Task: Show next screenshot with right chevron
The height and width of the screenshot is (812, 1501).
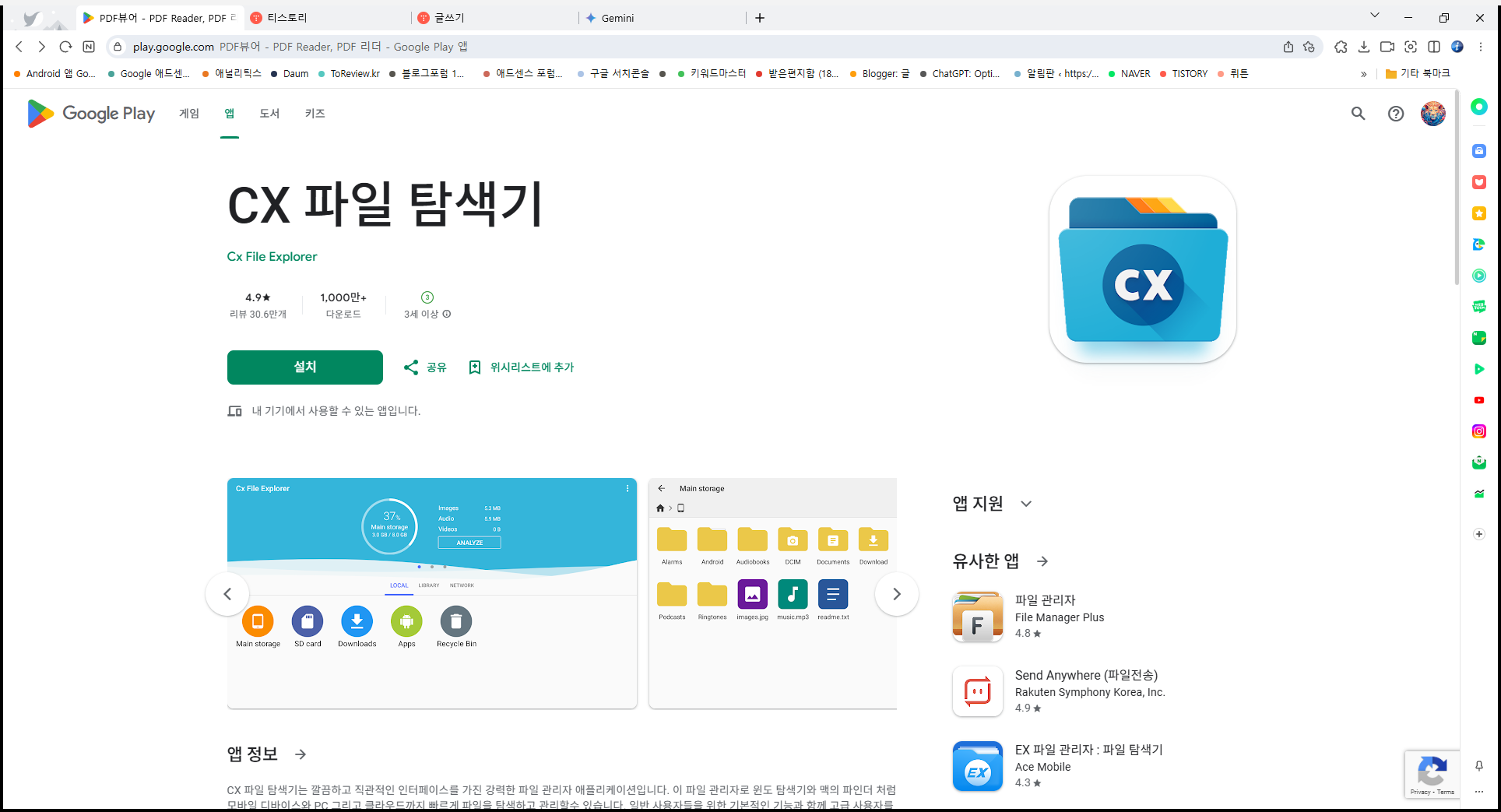Action: [897, 594]
